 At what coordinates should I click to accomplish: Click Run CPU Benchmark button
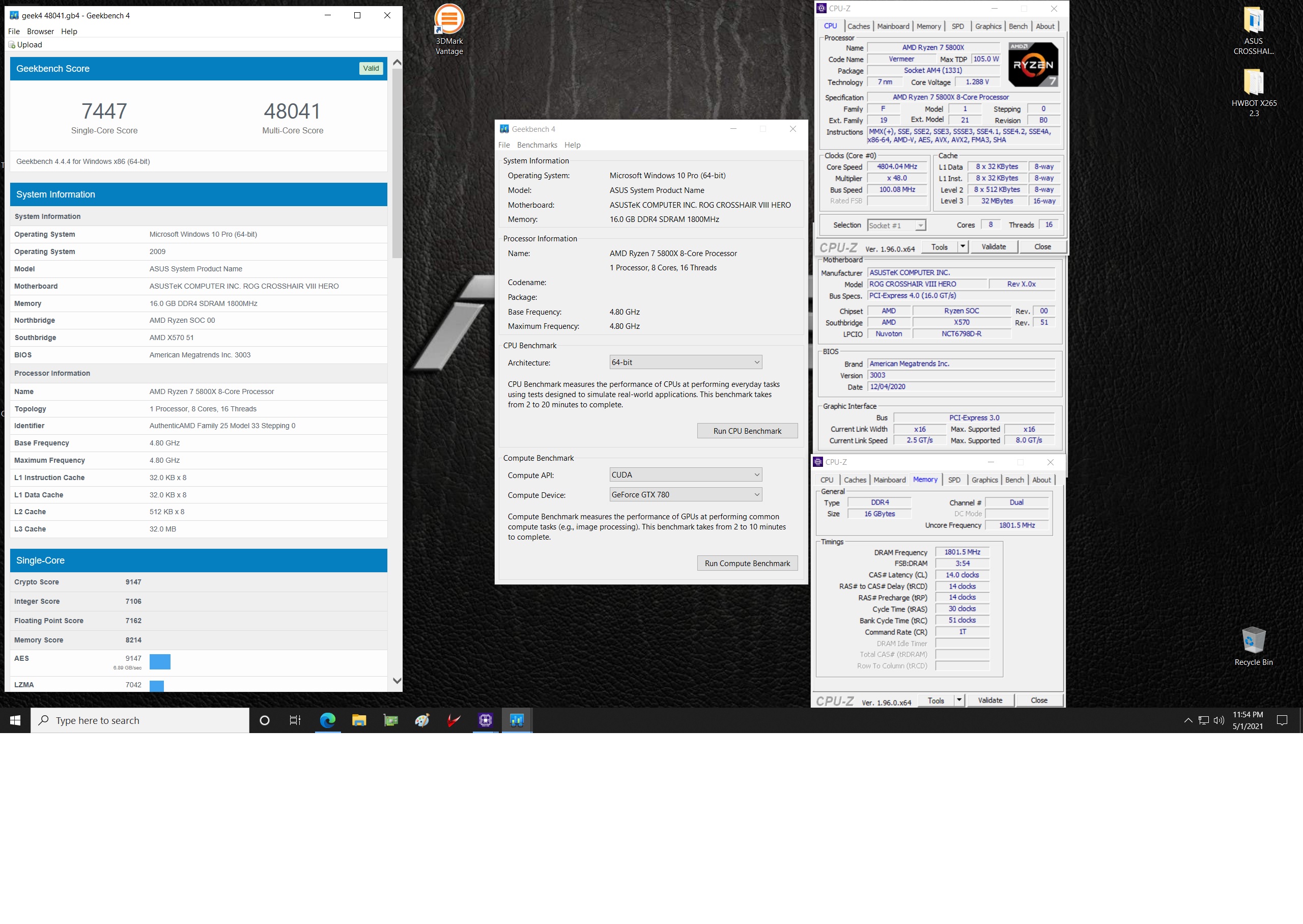pyautogui.click(x=747, y=431)
